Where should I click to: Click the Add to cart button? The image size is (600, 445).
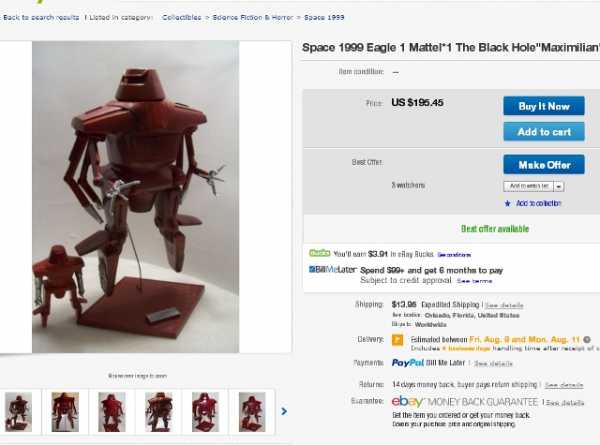[544, 132]
